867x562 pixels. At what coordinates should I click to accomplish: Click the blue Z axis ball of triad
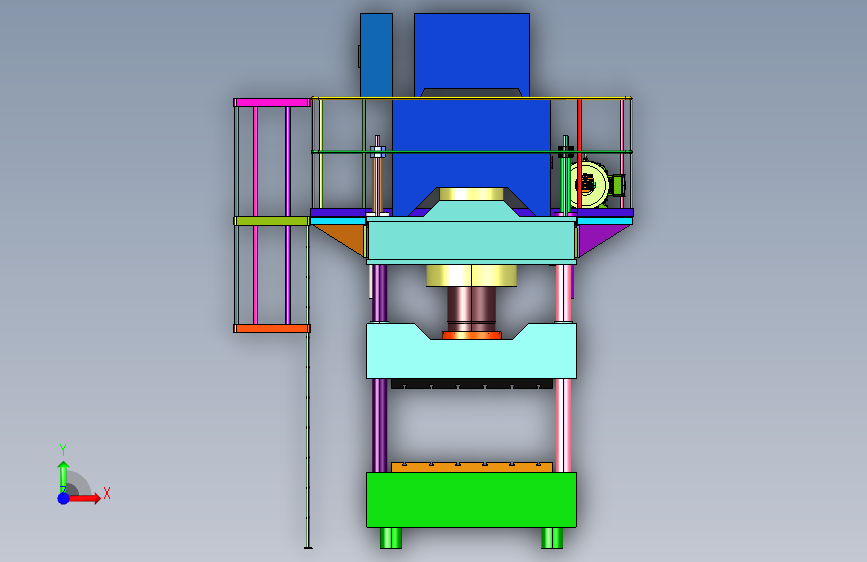click(64, 498)
